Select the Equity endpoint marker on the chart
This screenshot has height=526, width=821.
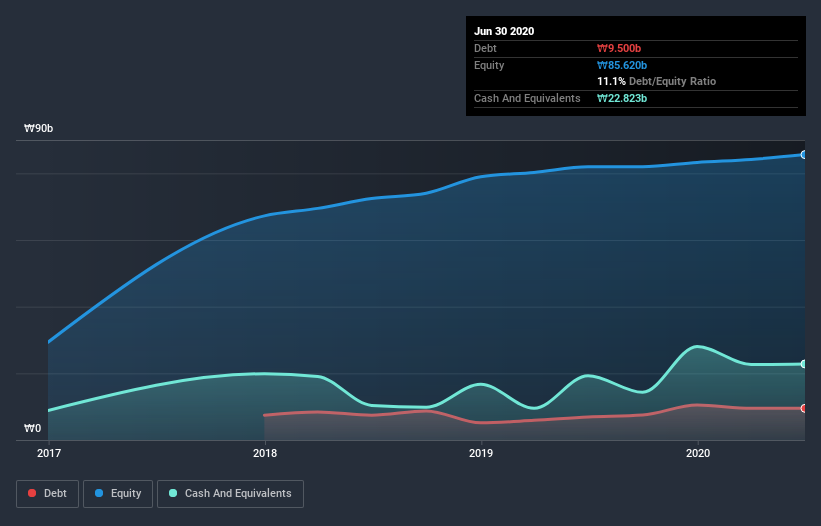click(x=804, y=155)
